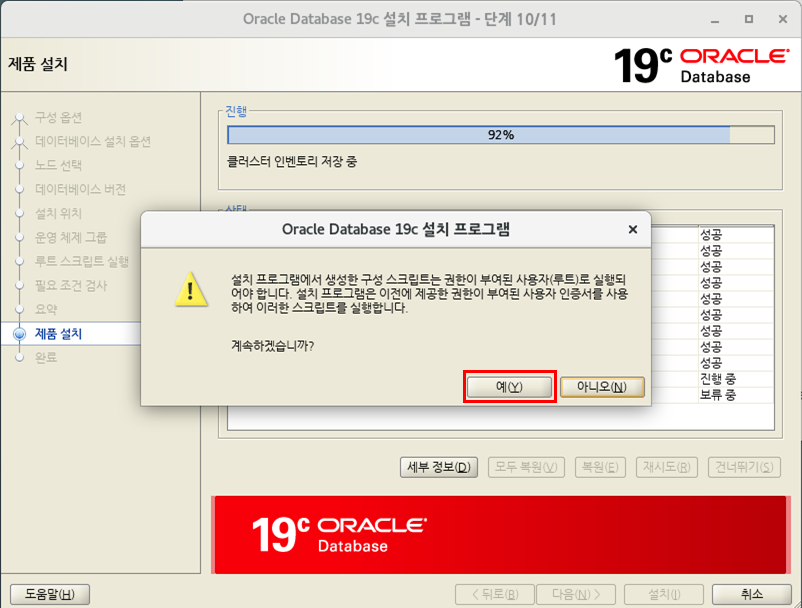Image resolution: width=802 pixels, height=608 pixels.
Task: Click the 92% progress bar
Action: coord(501,135)
